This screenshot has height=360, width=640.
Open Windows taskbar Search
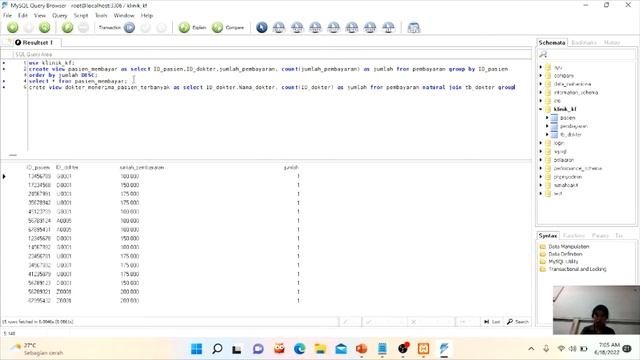tap(217, 349)
